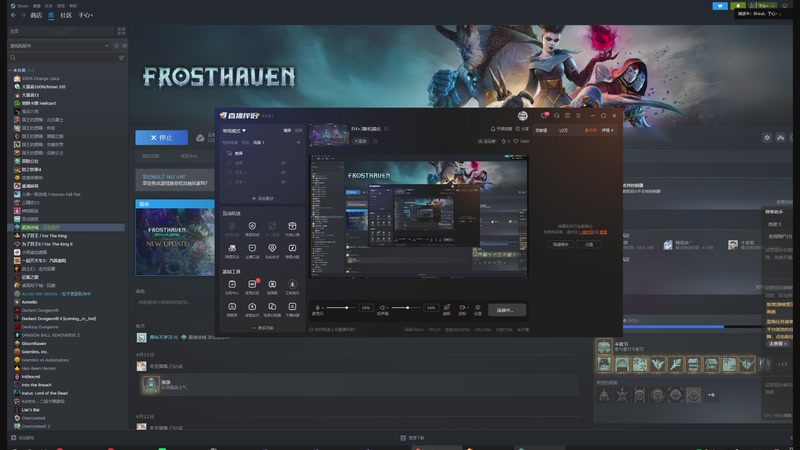This screenshot has width=800, height=450.
Task: Switch to 社区 community tab in Steam
Action: pos(66,15)
